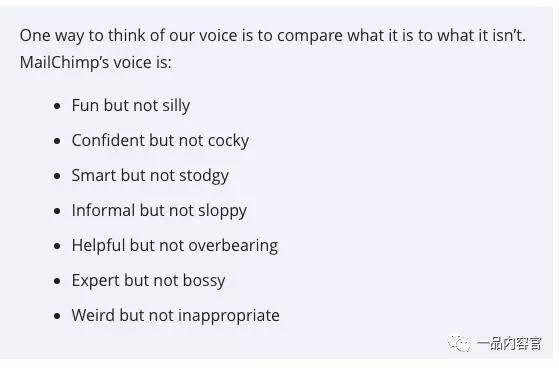559x368 pixels.
Task: Click the bullet before 'Expert but not bossy'
Action: 57,281
